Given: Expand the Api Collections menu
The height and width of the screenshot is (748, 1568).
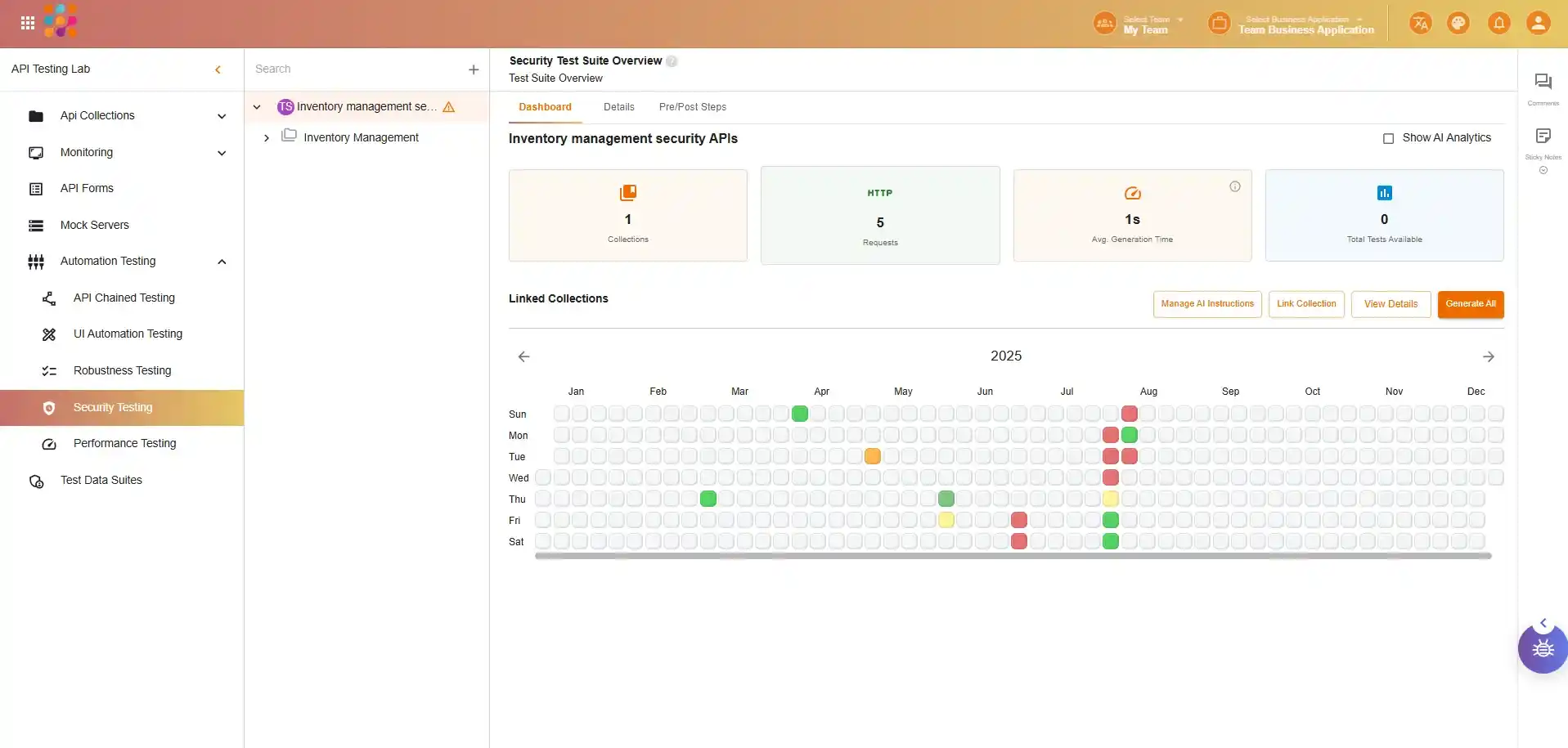Looking at the screenshot, I should click(222, 116).
